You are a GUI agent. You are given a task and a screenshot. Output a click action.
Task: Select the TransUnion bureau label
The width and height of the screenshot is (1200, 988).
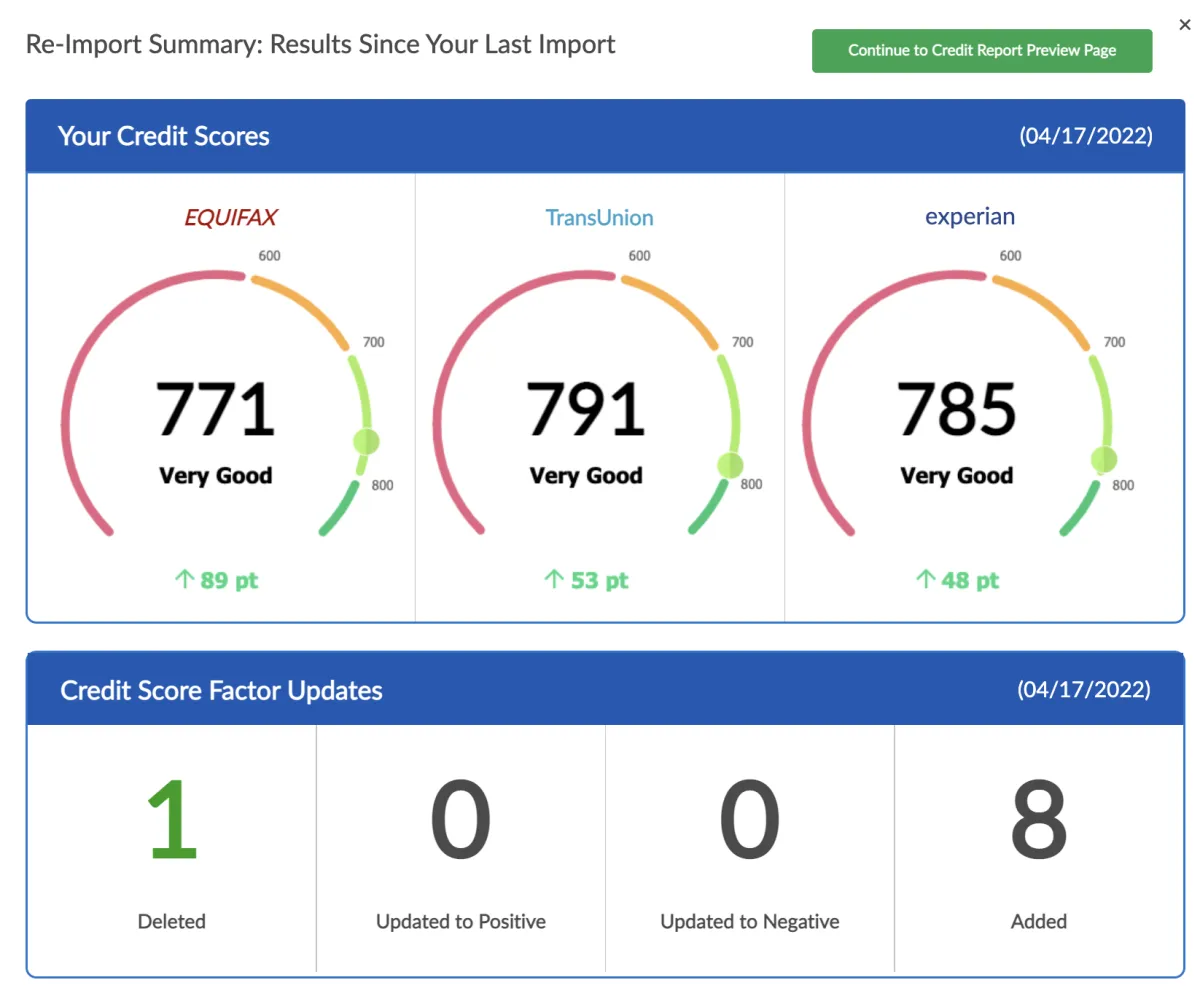click(x=599, y=217)
